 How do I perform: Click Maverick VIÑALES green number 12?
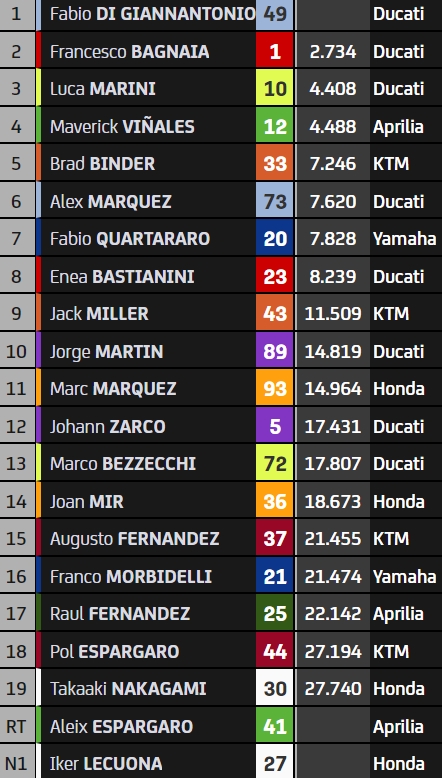275,127
